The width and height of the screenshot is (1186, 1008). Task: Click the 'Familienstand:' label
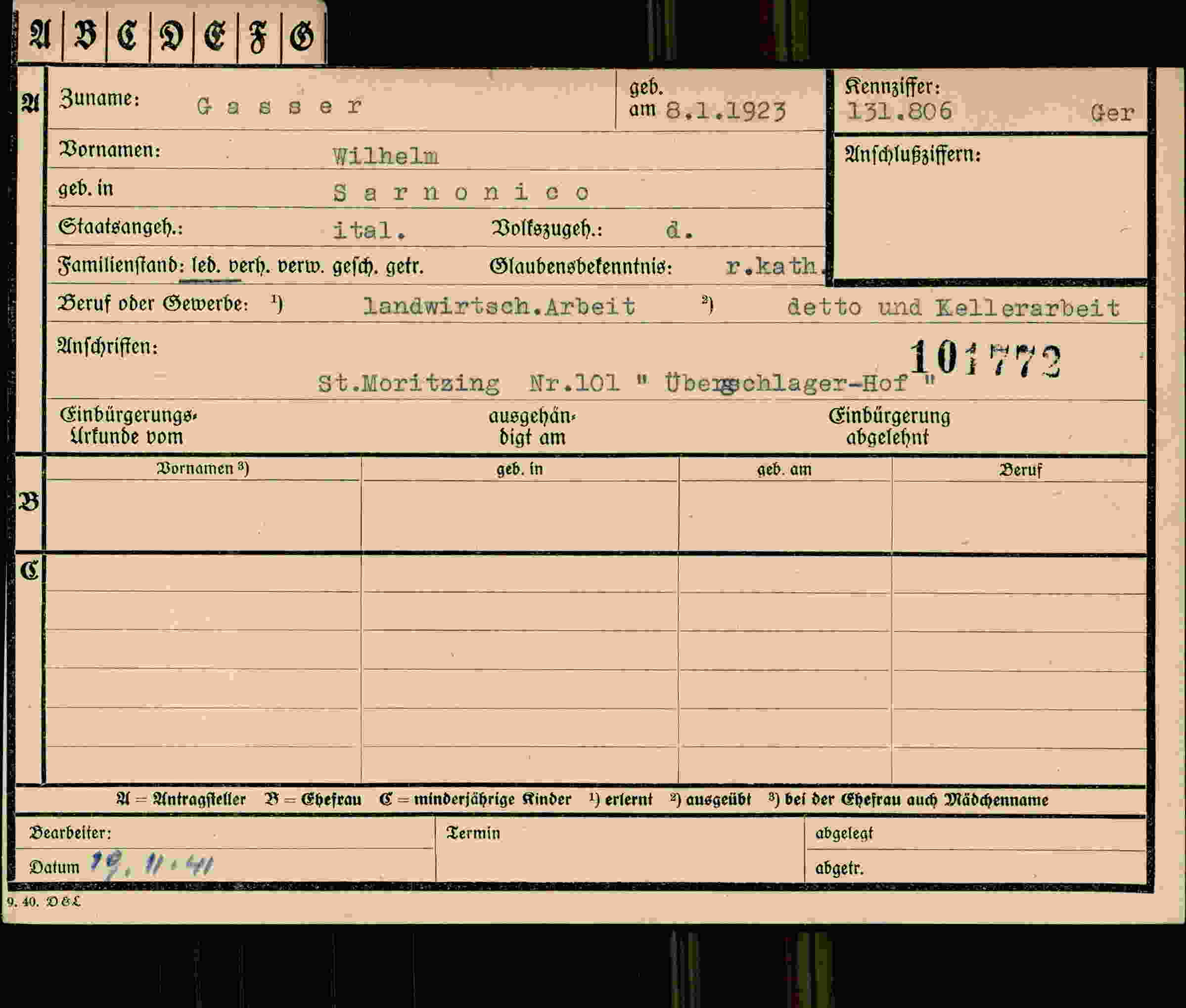(121, 266)
